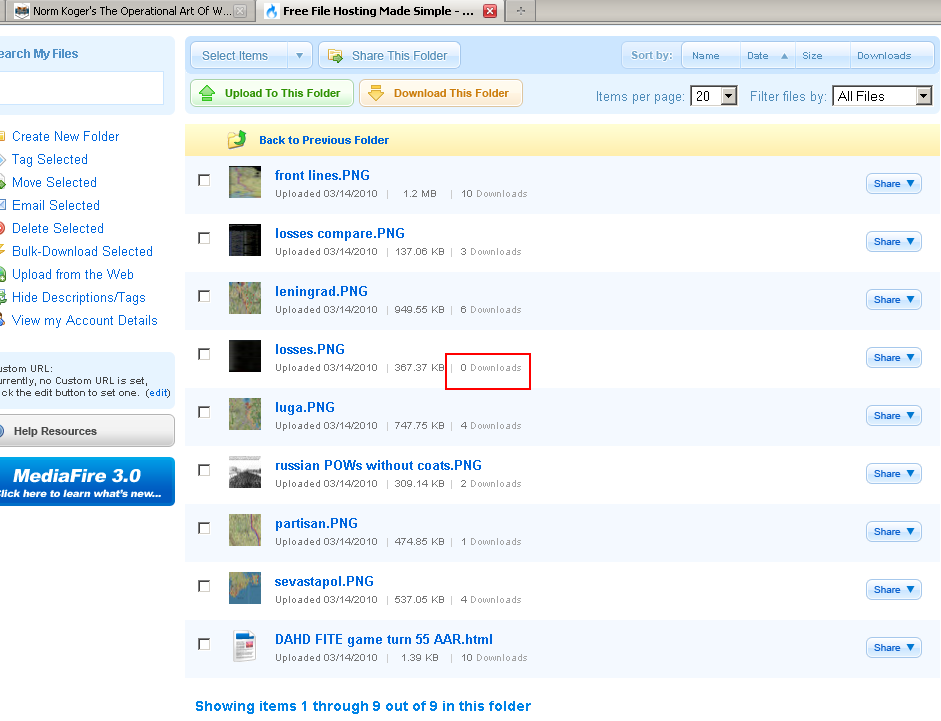Open Share dropdown for front lines.PNG
Screen dimensions: 941x721
pyautogui.click(x=894, y=184)
